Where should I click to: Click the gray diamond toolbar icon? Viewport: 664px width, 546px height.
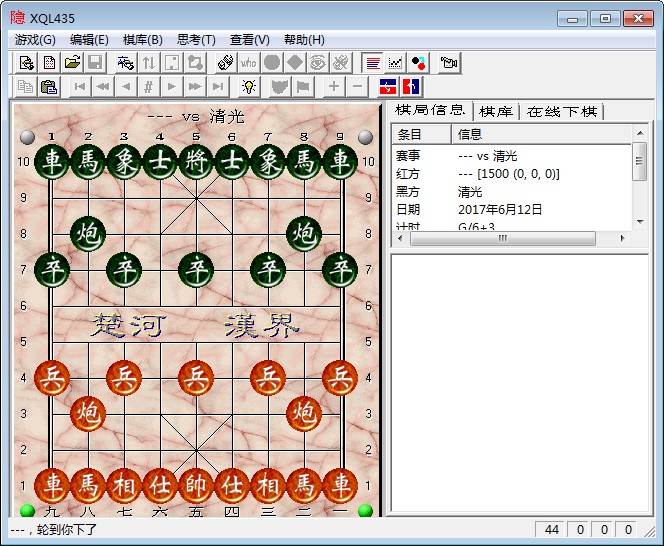tap(294, 63)
